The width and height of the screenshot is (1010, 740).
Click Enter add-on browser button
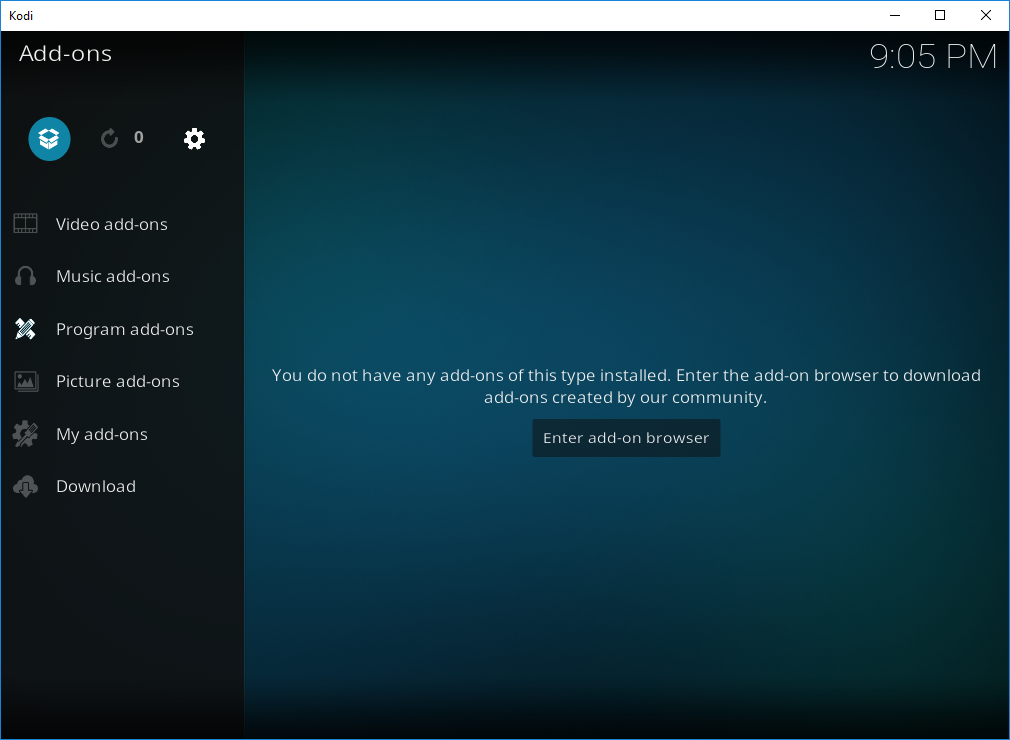(626, 438)
